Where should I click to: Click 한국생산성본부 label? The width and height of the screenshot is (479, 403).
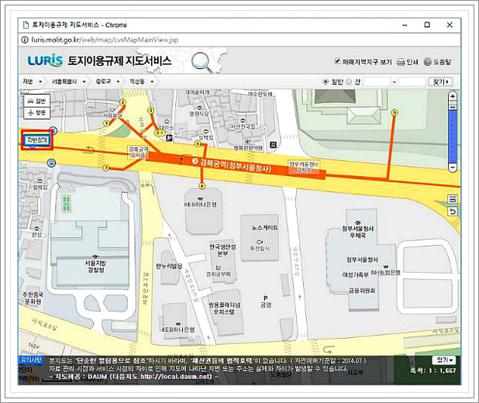pyautogui.click(x=223, y=250)
